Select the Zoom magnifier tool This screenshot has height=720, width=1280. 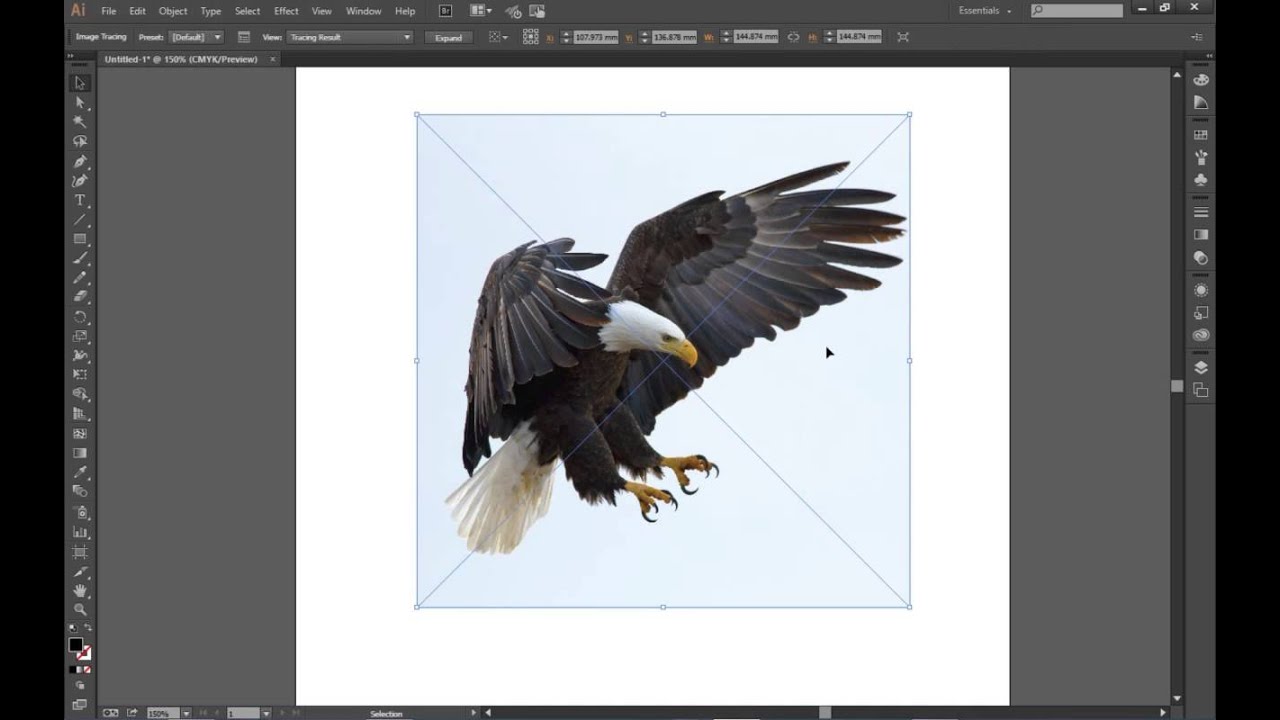pyautogui.click(x=80, y=609)
